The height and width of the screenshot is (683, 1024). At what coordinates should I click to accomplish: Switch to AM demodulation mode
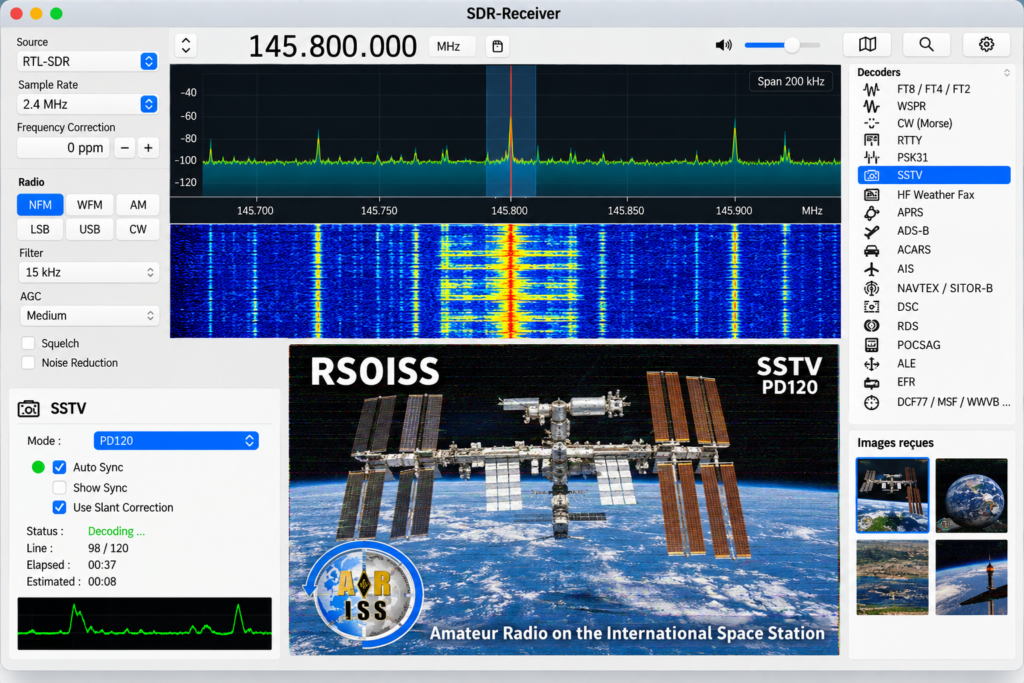(138, 205)
